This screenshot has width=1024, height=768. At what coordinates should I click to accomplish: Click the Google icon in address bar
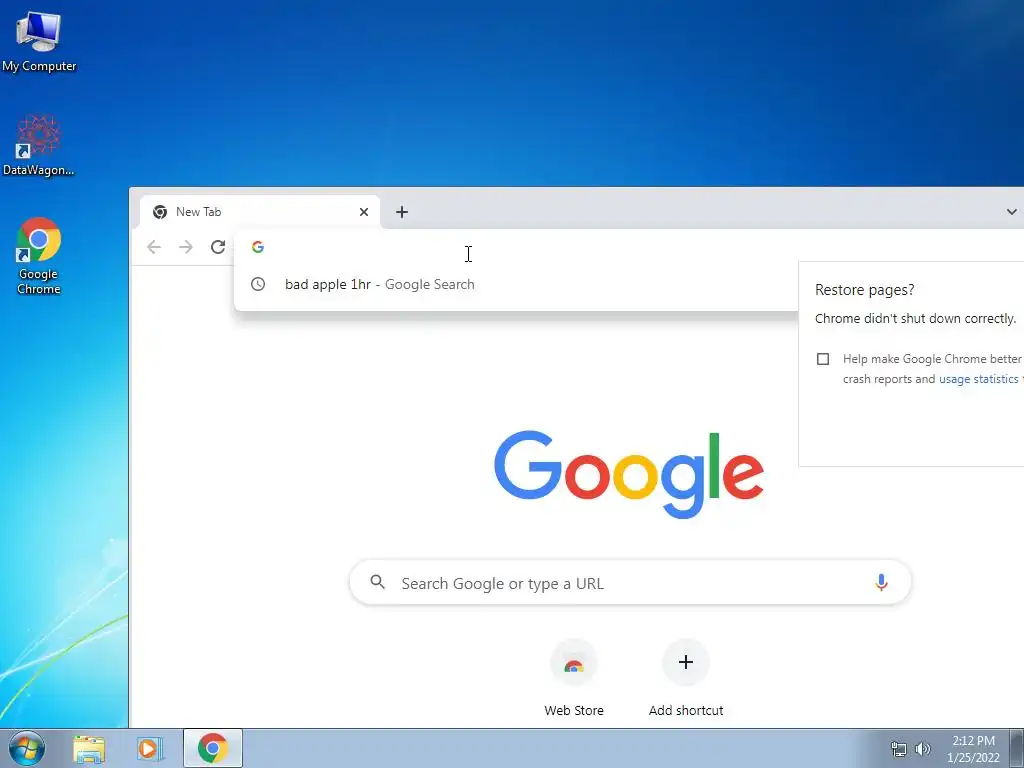(x=258, y=247)
